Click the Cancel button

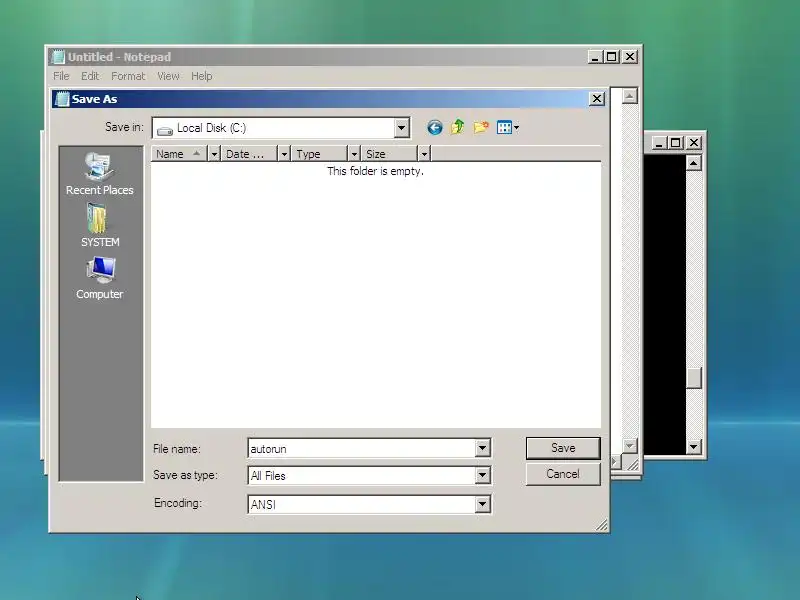coord(563,474)
